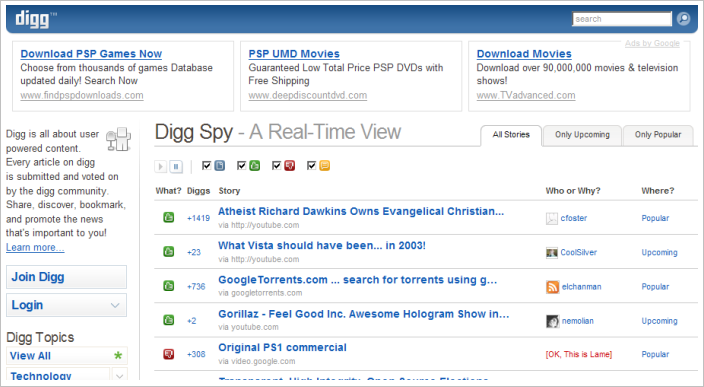
Task: Click the digg logo in header
Action: 36,19
